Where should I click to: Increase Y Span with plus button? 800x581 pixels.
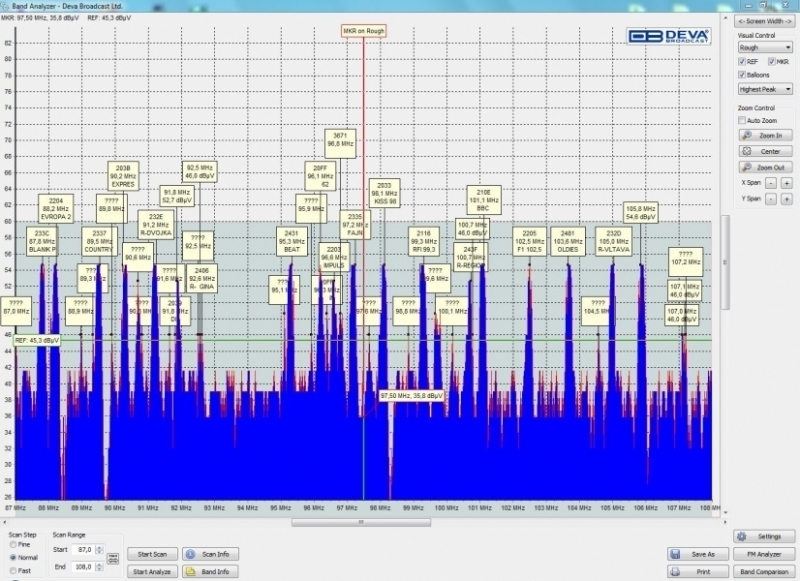[x=786, y=198]
